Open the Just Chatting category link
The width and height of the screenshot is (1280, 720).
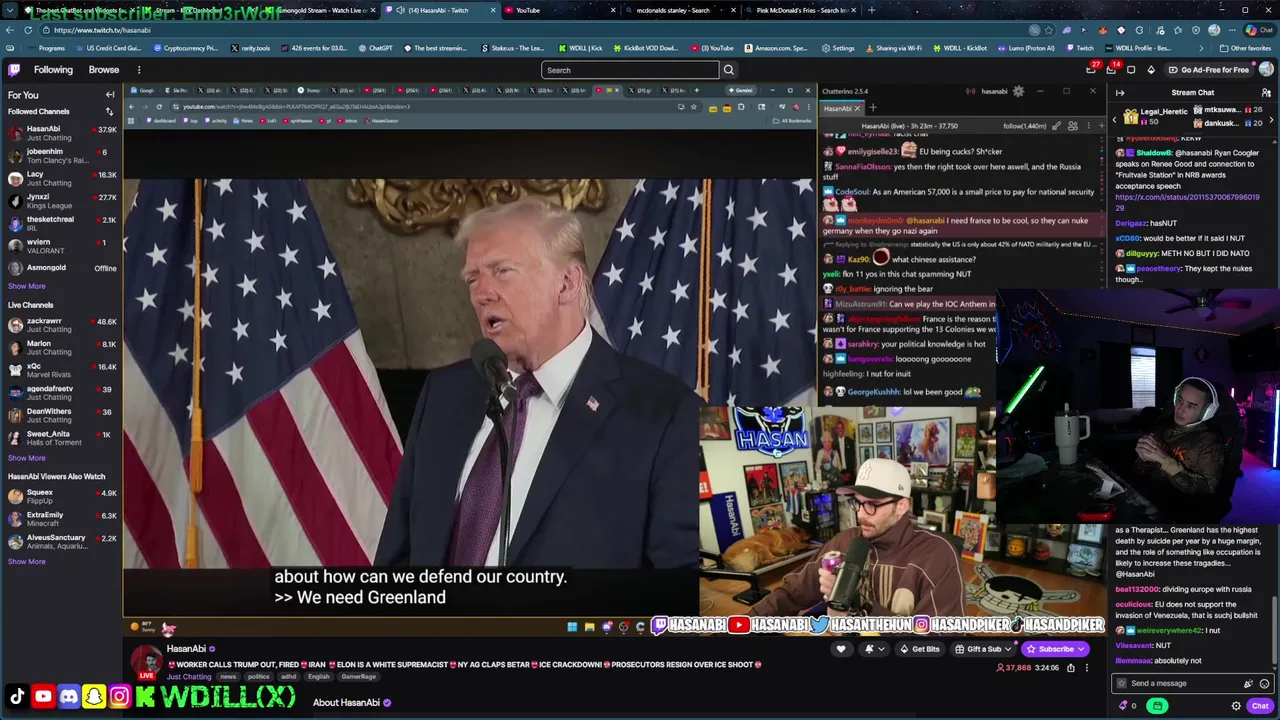point(188,676)
